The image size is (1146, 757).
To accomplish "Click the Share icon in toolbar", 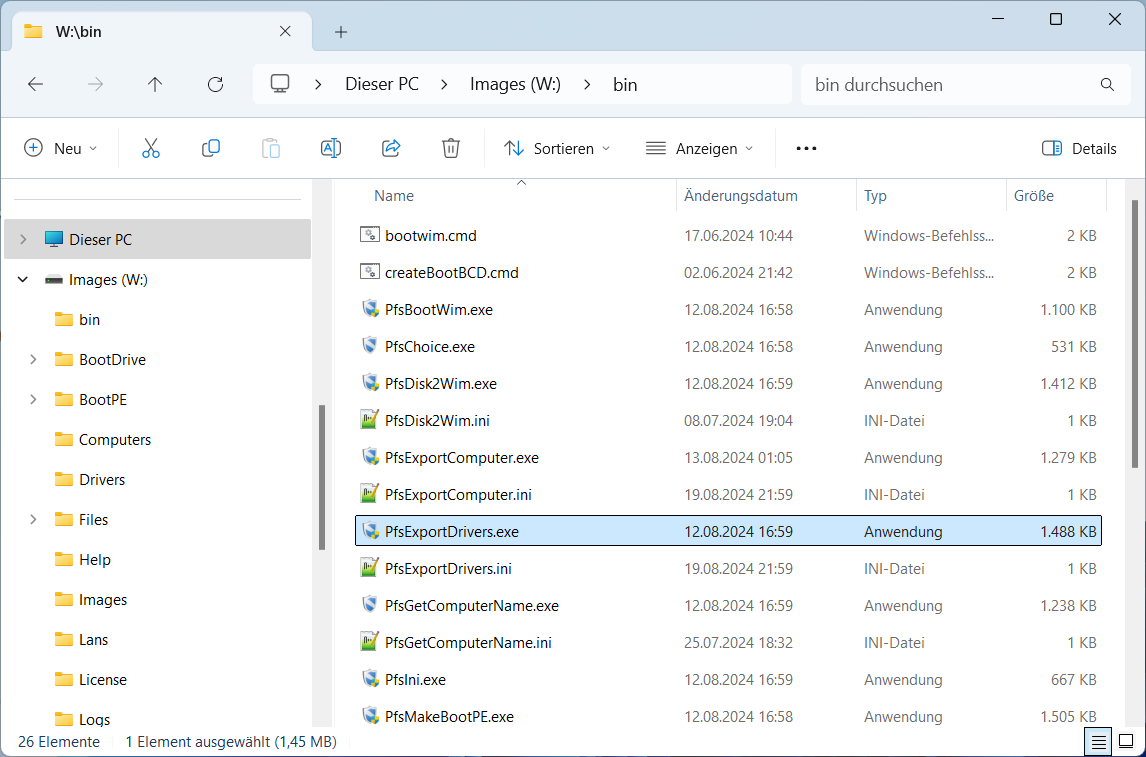I will [x=391, y=148].
